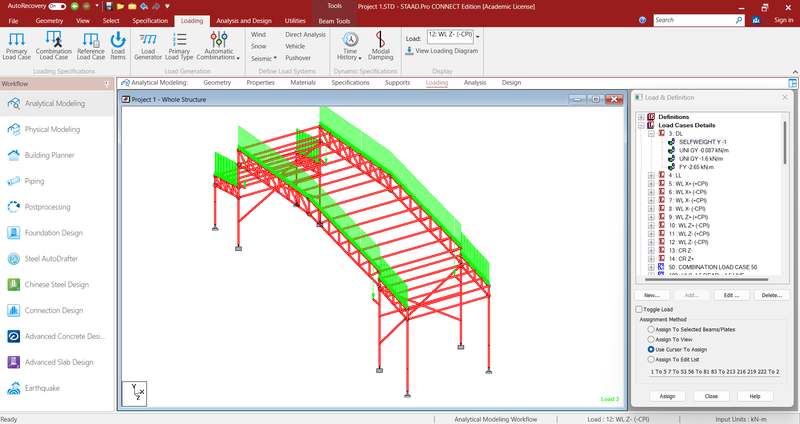
Task: Click the undo arrow icon
Action: pos(144,7)
